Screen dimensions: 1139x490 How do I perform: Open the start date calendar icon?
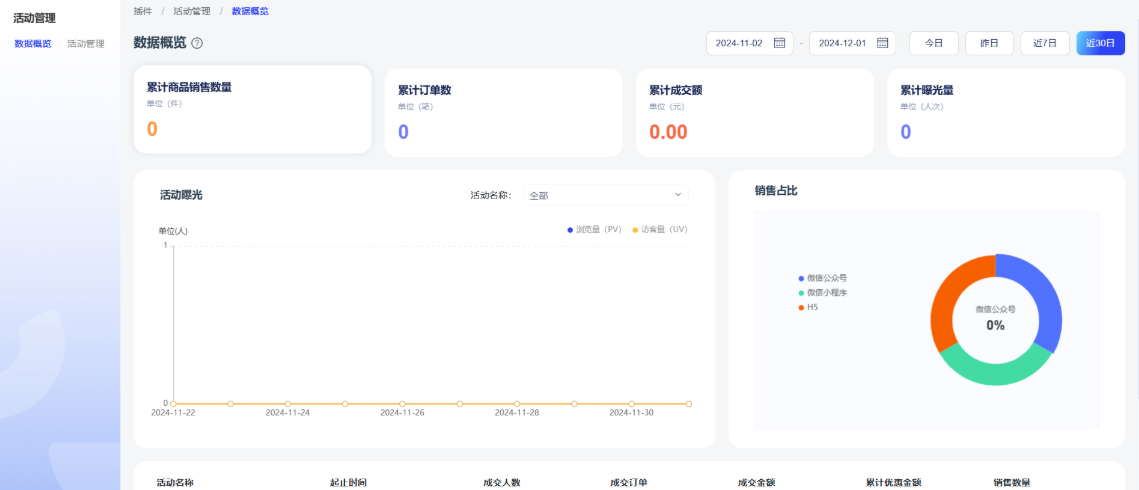(779, 43)
